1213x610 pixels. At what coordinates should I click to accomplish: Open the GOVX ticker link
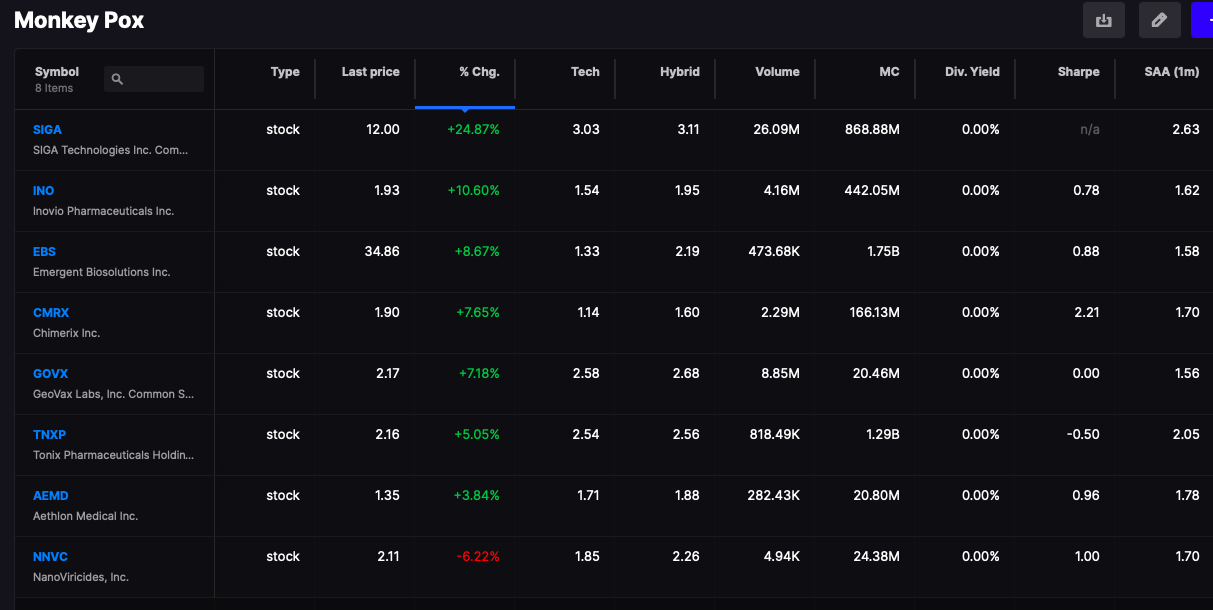pyautogui.click(x=50, y=374)
